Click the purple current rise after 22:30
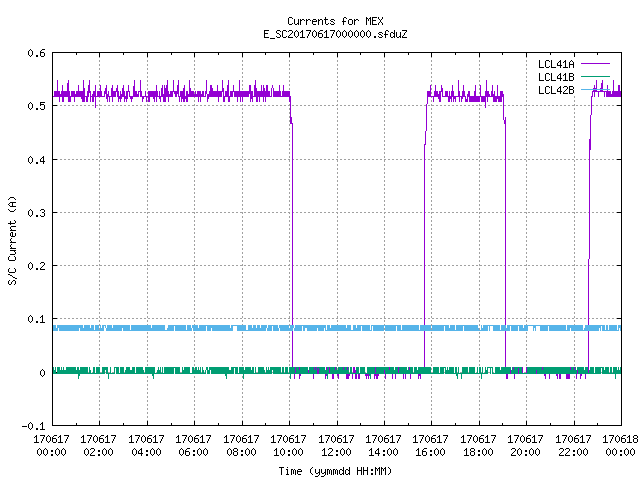 tap(589, 245)
